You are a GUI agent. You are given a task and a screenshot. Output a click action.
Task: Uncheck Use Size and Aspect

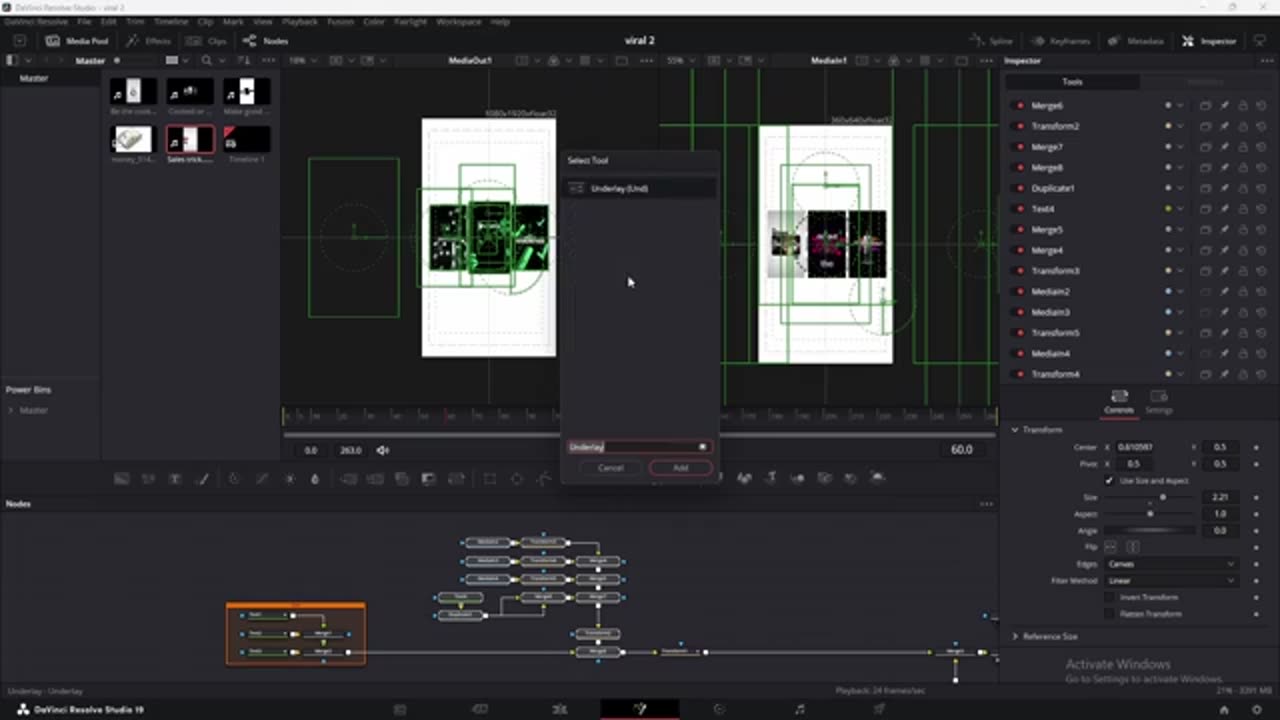(x=1109, y=481)
